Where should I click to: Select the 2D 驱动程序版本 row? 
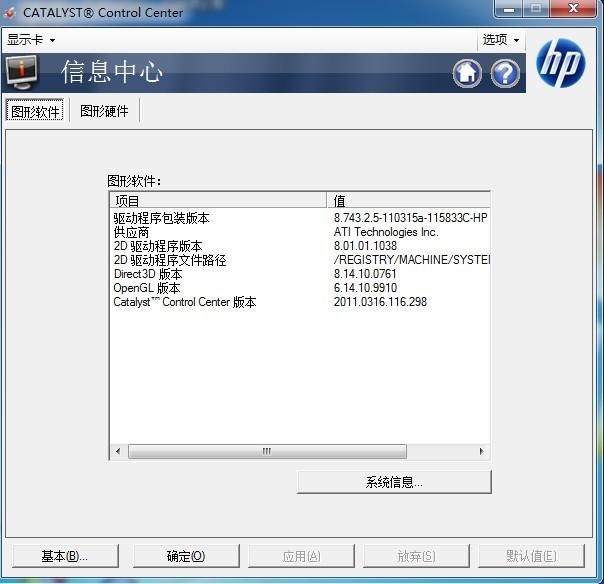(x=300, y=246)
